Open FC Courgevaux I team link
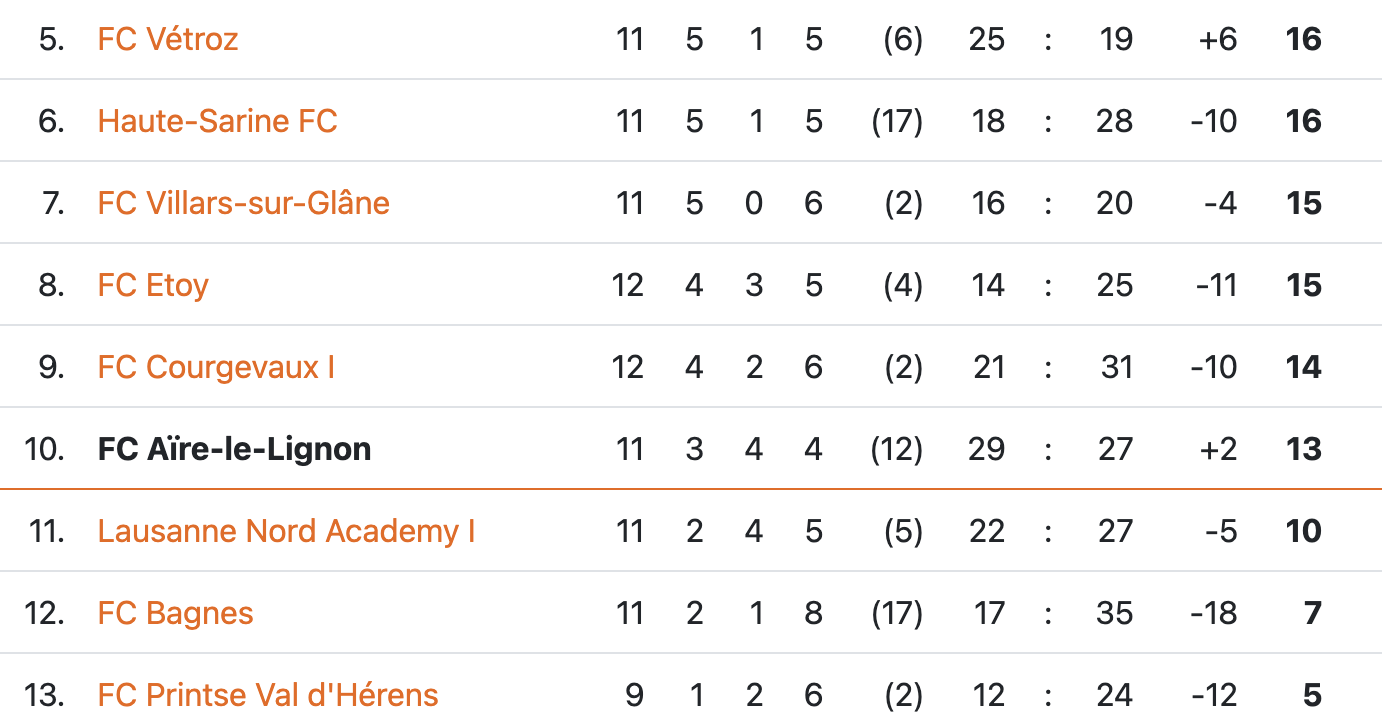This screenshot has height=728, width=1382. tap(216, 367)
